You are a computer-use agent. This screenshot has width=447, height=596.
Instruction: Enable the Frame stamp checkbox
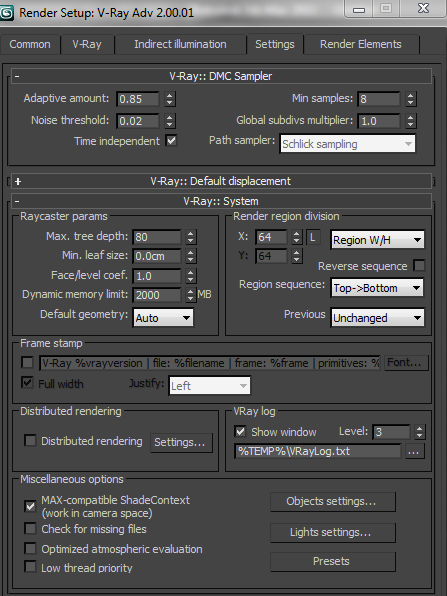click(x=27, y=363)
